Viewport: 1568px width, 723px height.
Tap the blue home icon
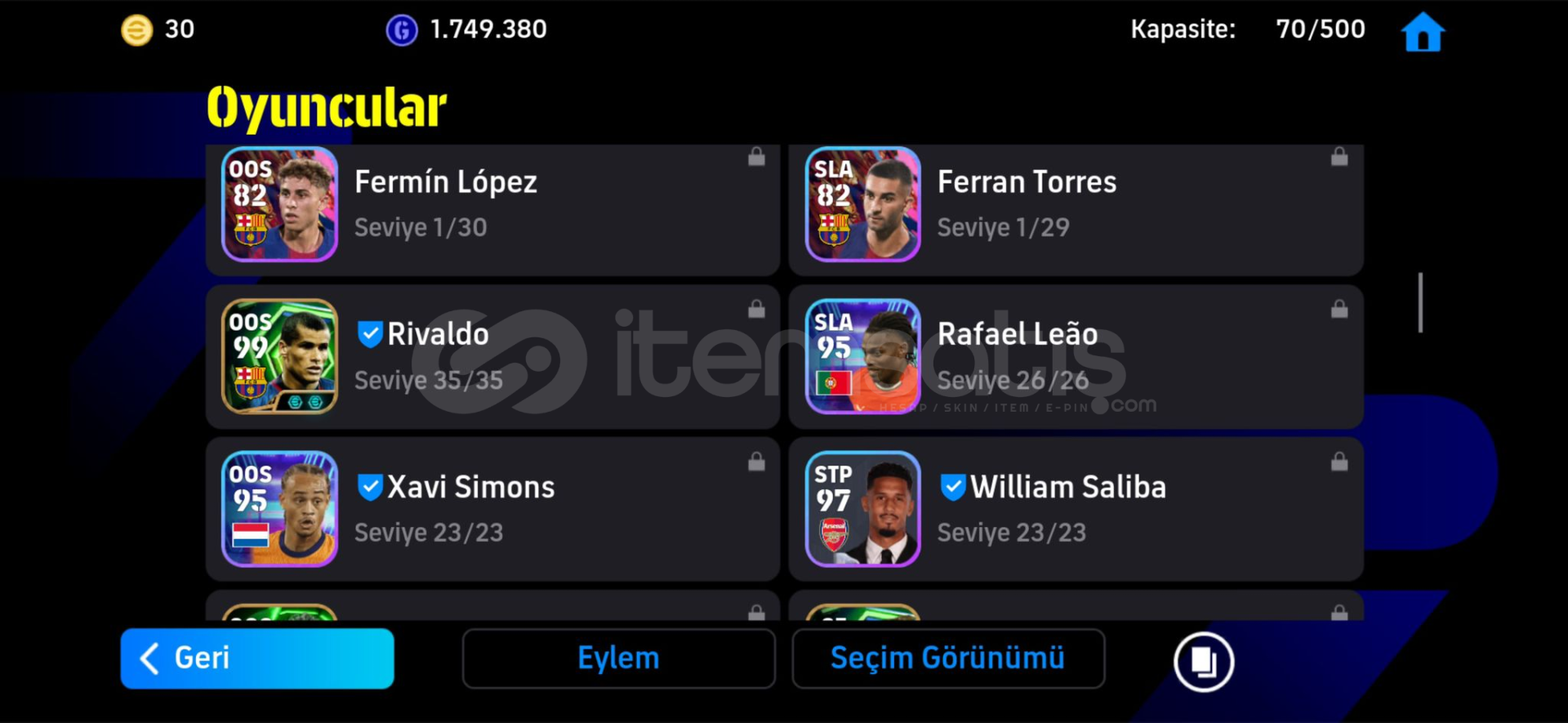(x=1423, y=33)
